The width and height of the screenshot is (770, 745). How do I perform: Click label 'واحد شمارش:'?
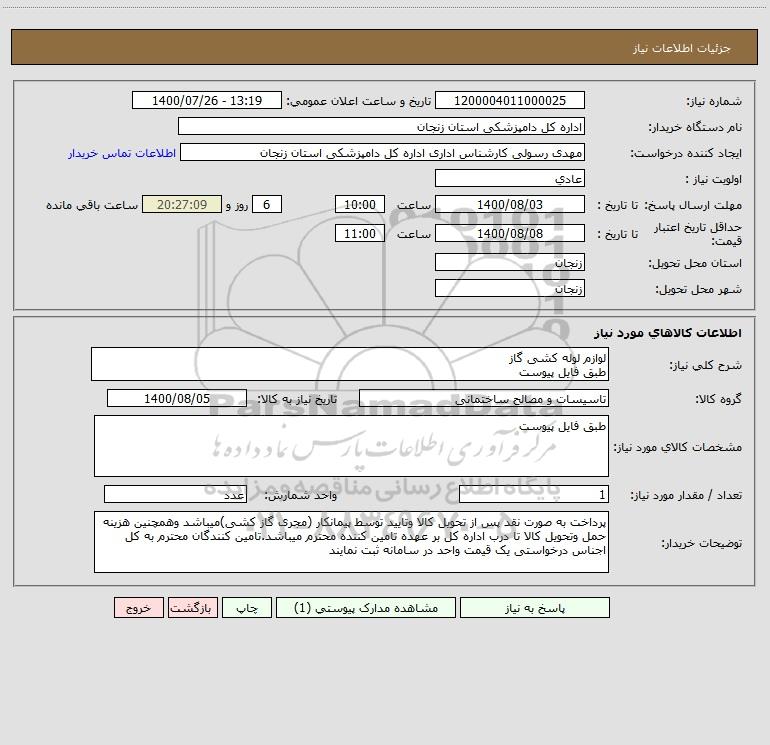tap(301, 495)
